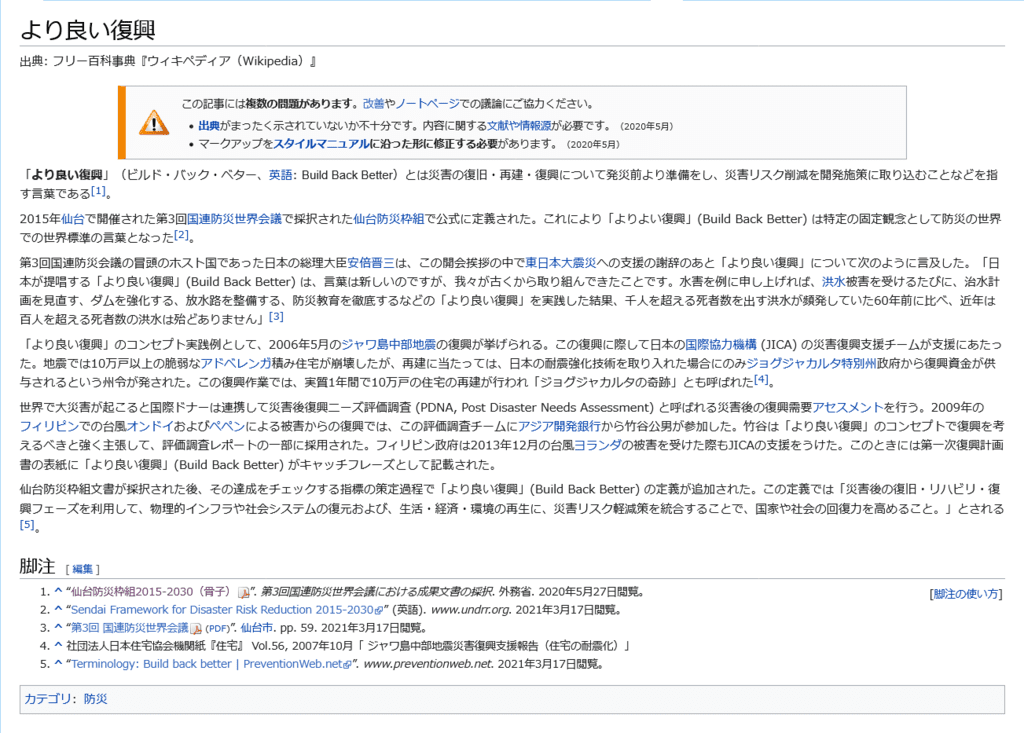Click the page title より良い復興
Screen dimensions: 1024x733
[88, 29]
